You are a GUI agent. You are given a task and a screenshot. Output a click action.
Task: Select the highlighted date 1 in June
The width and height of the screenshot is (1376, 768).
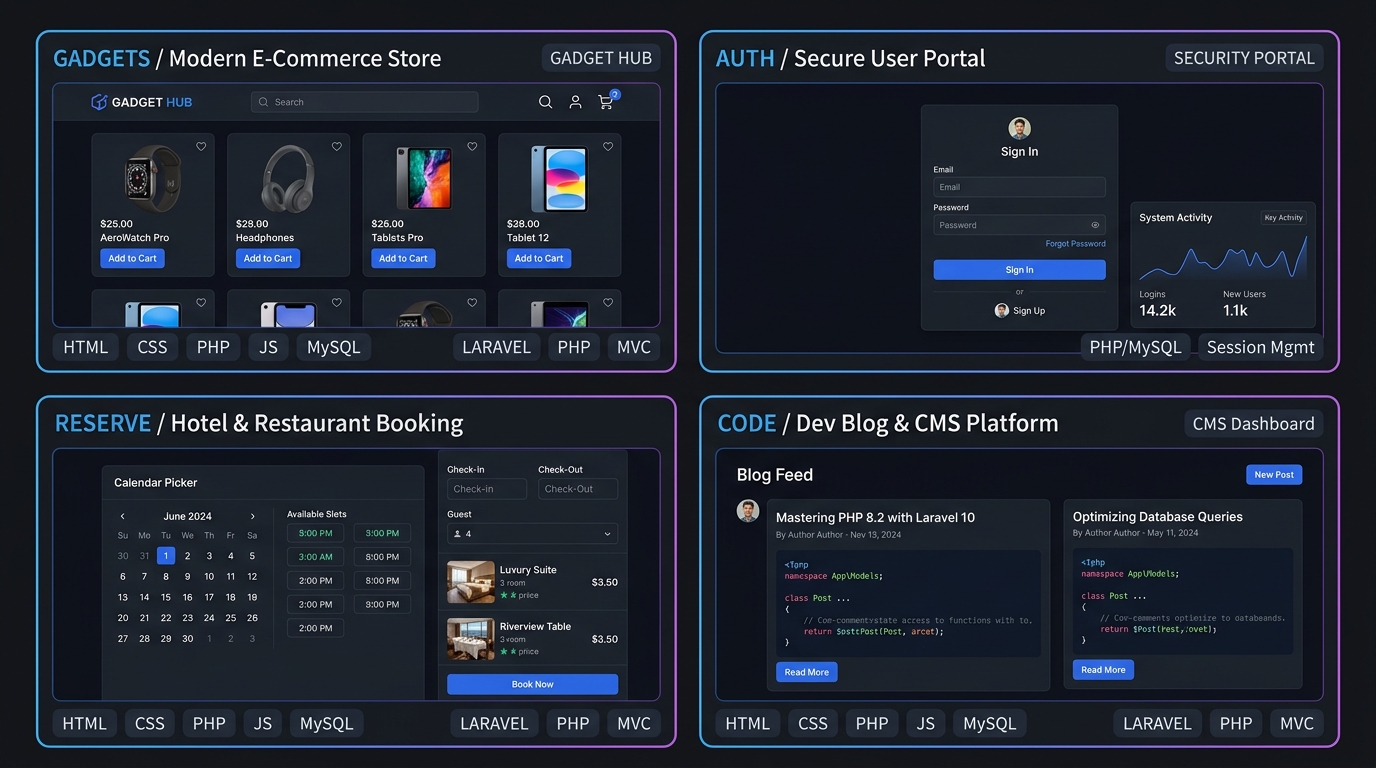[166, 556]
